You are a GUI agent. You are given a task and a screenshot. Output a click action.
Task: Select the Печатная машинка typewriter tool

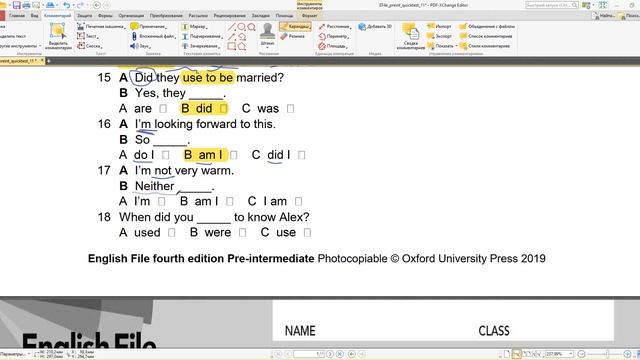pos(100,27)
